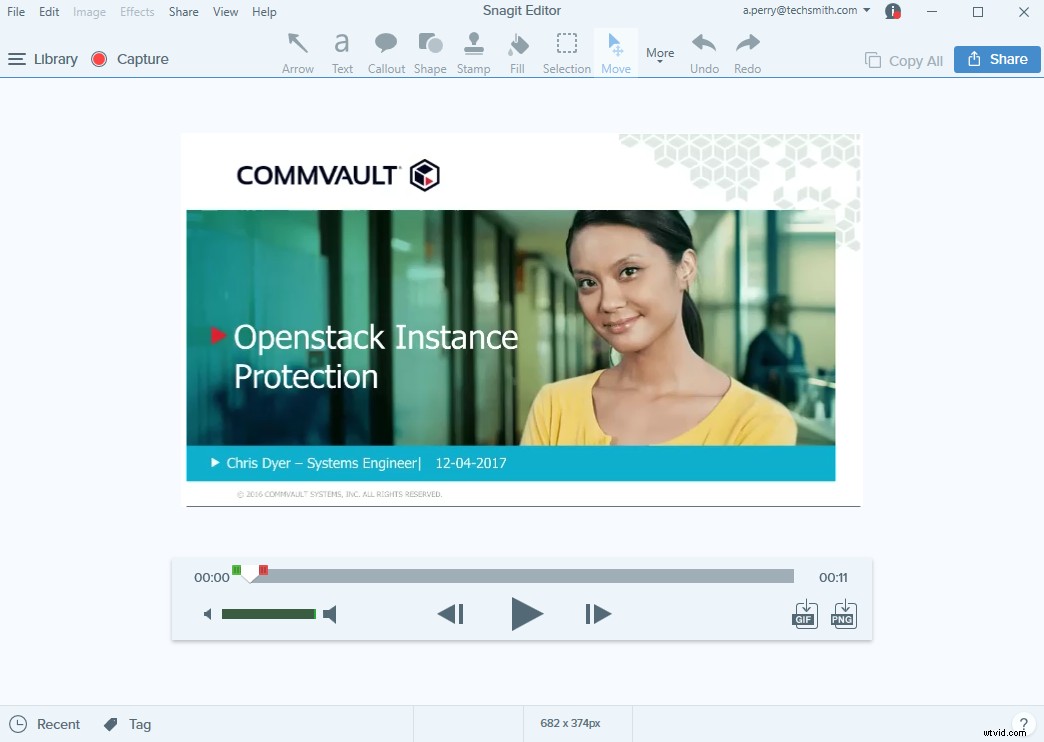Save the frame as PNG
Viewport: 1044px width, 742px height.
click(x=843, y=614)
